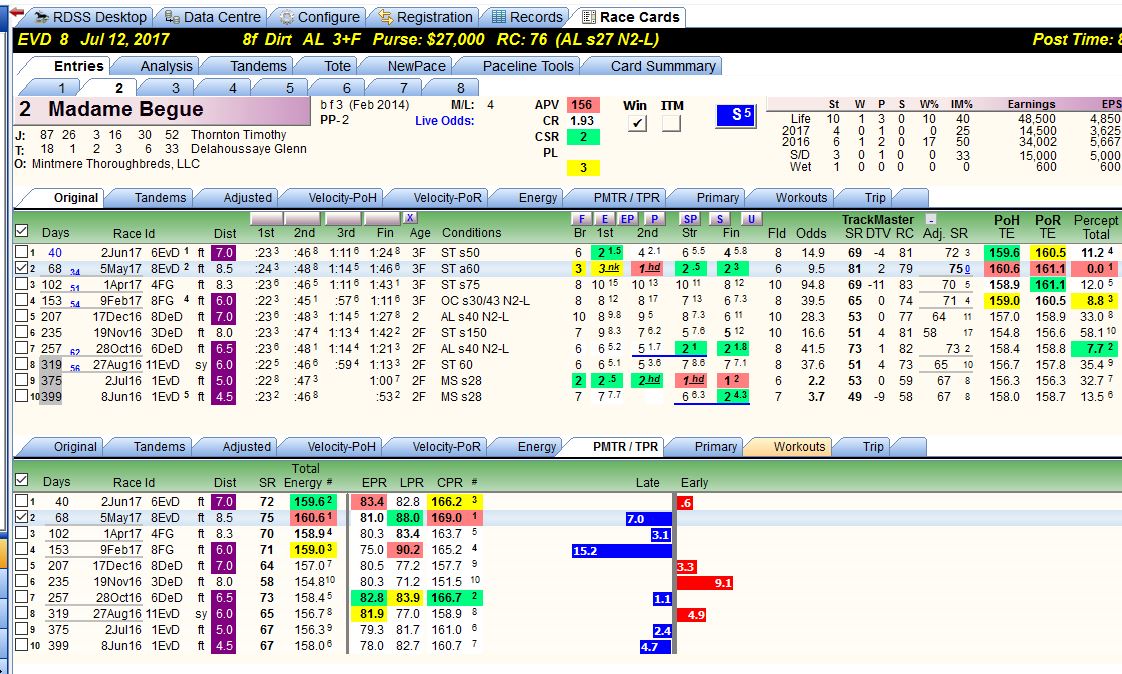
Task: Open Adjusted tab in lower panel
Action: [x=246, y=446]
